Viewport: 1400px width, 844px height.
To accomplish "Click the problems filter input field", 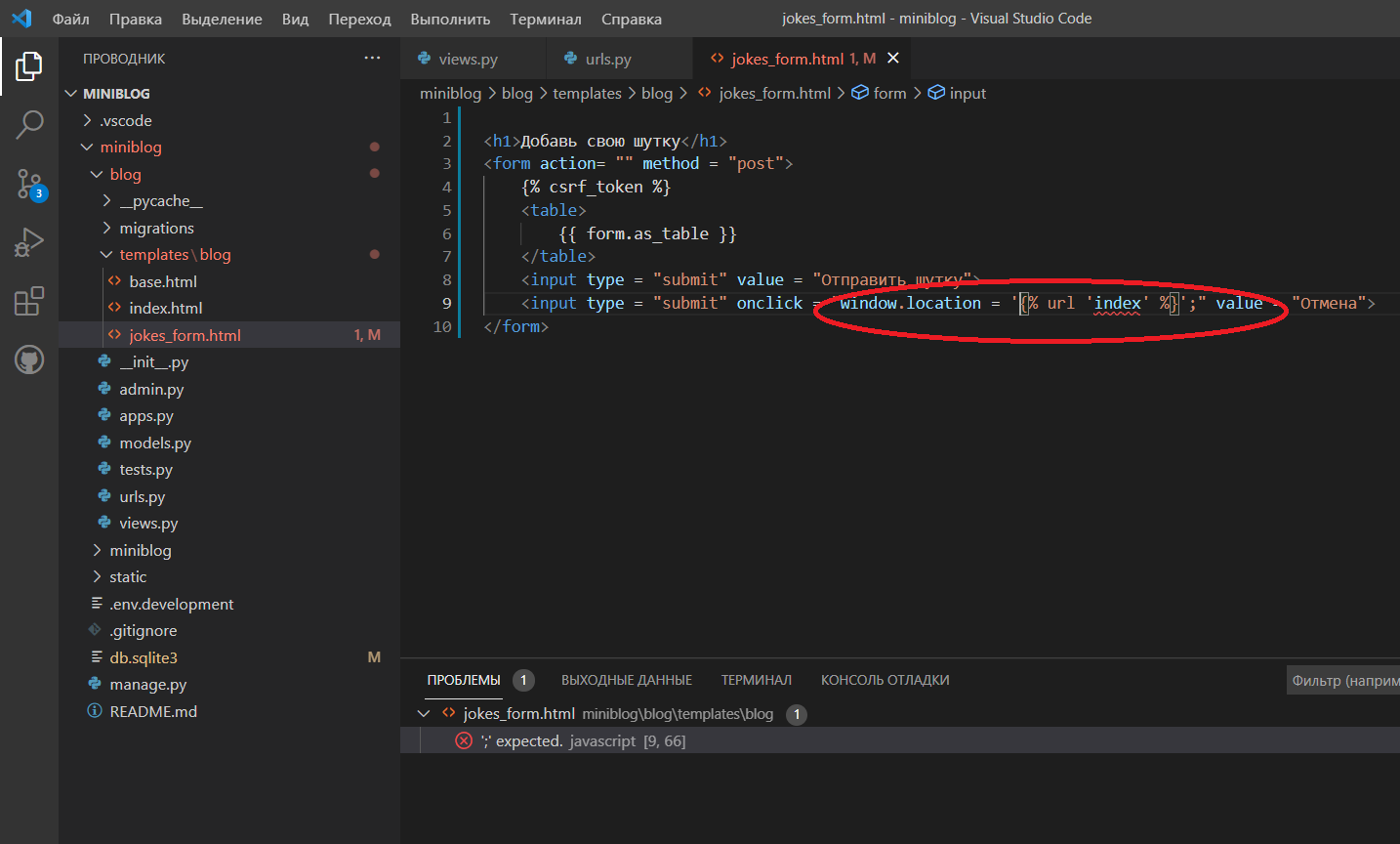I will [x=1343, y=680].
